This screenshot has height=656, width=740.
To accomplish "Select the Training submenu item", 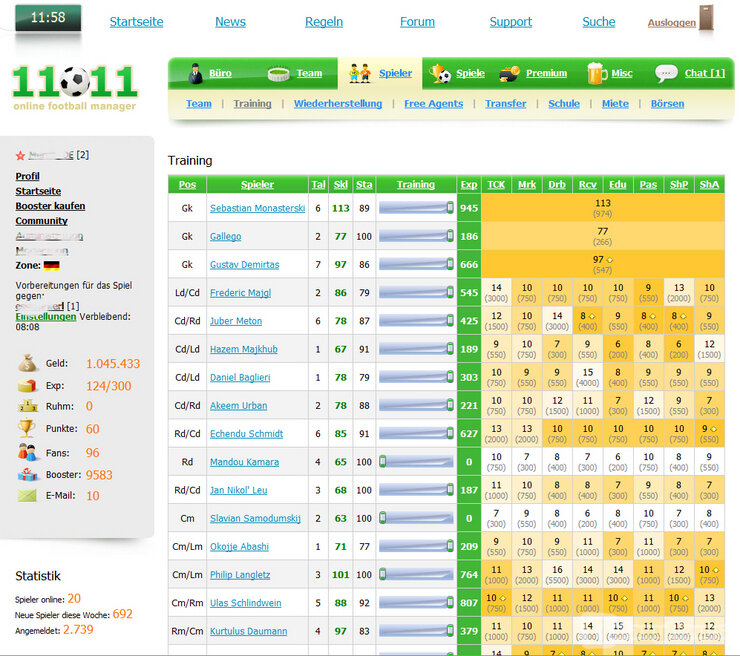I will 252,104.
